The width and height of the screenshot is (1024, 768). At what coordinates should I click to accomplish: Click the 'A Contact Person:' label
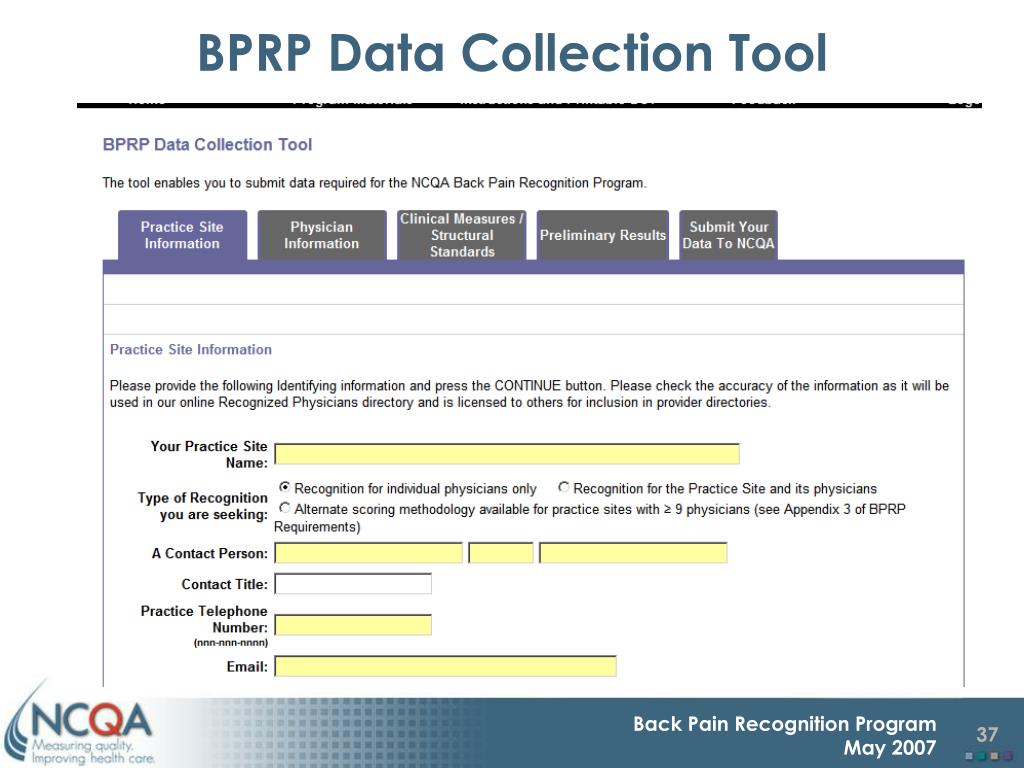tap(210, 553)
